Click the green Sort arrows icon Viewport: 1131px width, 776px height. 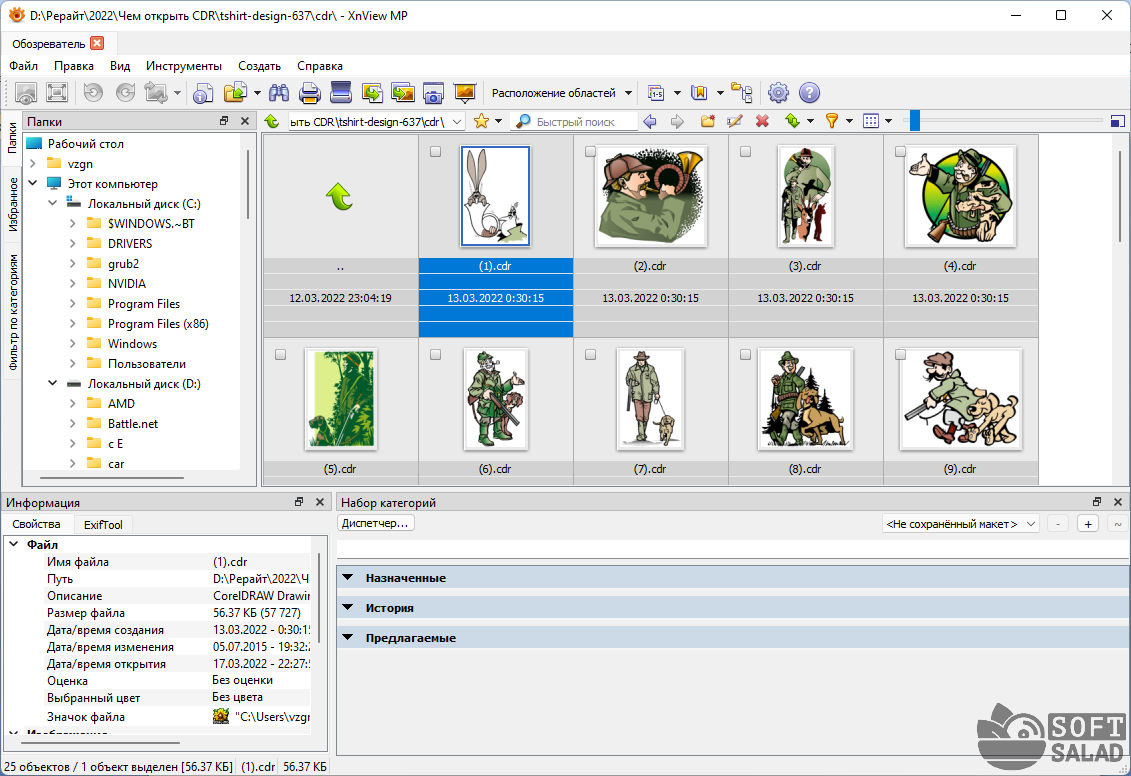point(793,121)
